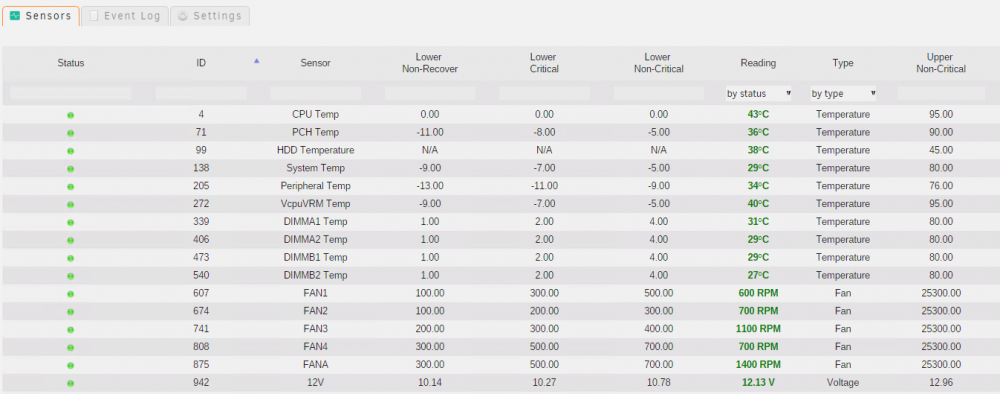Select the 'PCH Temp' sensor name
The height and width of the screenshot is (394, 1000).
[316, 133]
